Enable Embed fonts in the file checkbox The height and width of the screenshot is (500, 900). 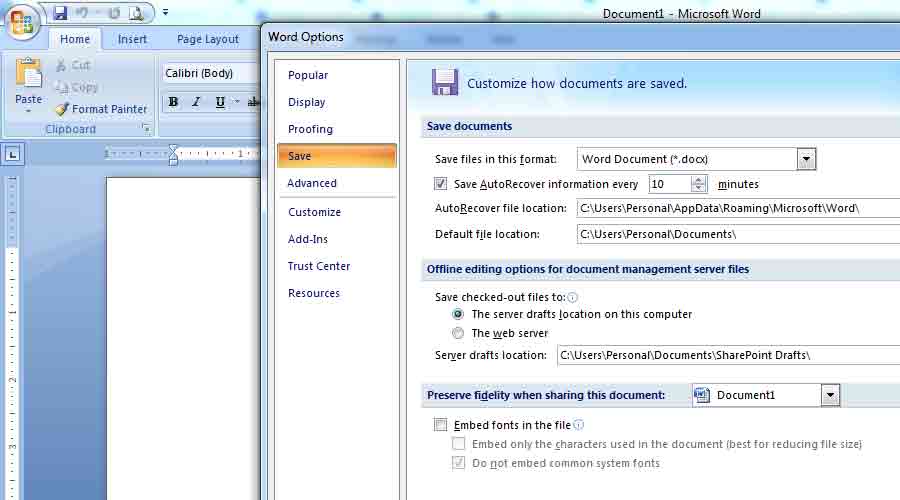click(x=440, y=425)
